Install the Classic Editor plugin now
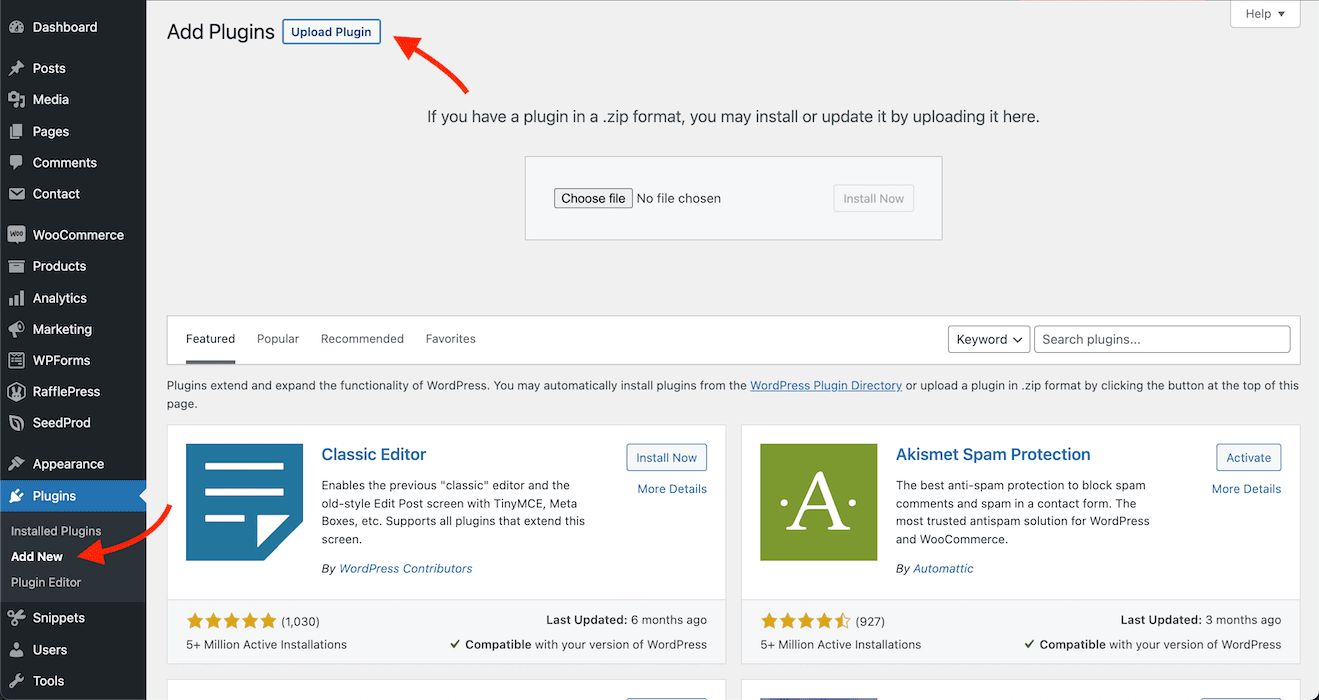This screenshot has width=1319, height=700. [x=667, y=457]
